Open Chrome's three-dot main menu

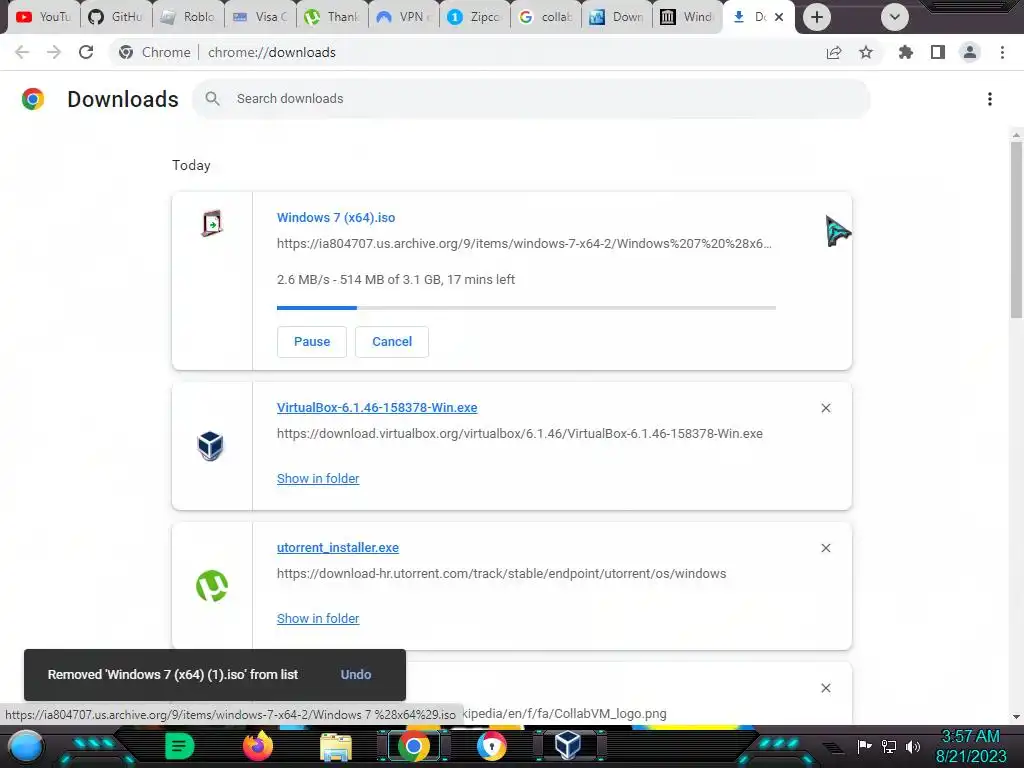(x=1002, y=52)
